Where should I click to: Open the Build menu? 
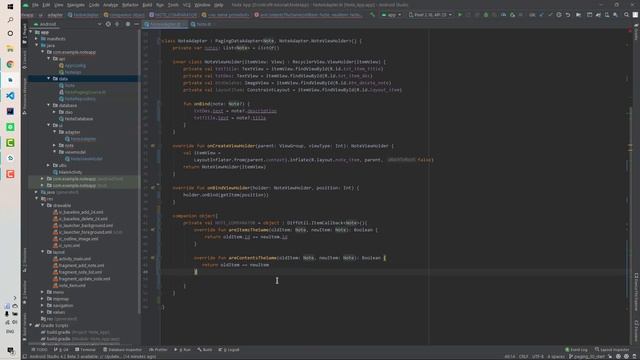147,5
